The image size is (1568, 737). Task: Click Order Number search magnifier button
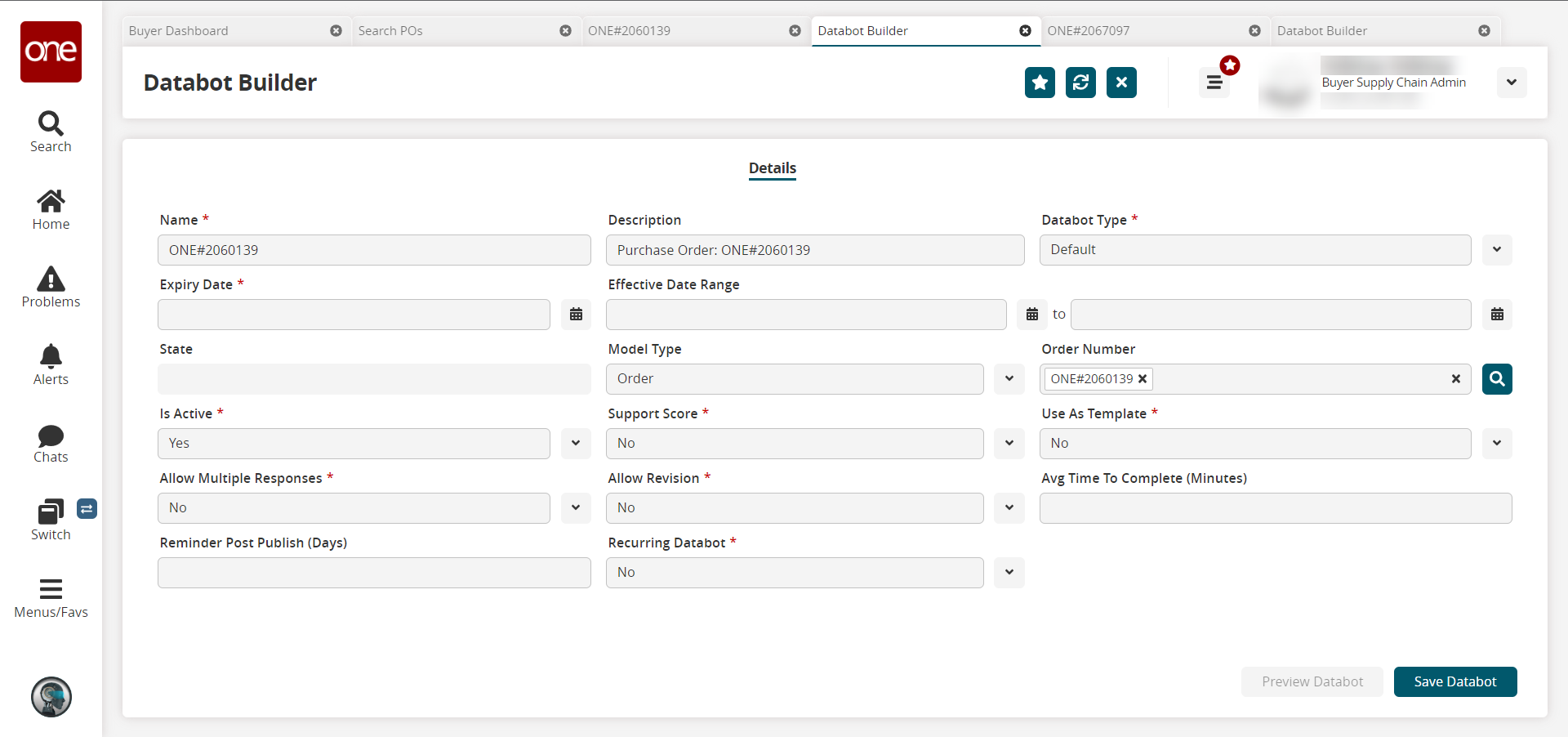pyautogui.click(x=1497, y=379)
